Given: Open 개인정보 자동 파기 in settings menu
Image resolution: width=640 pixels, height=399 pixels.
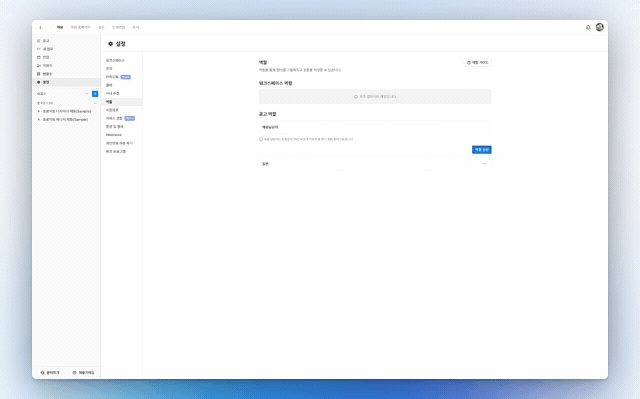Looking at the screenshot, I should [119, 143].
